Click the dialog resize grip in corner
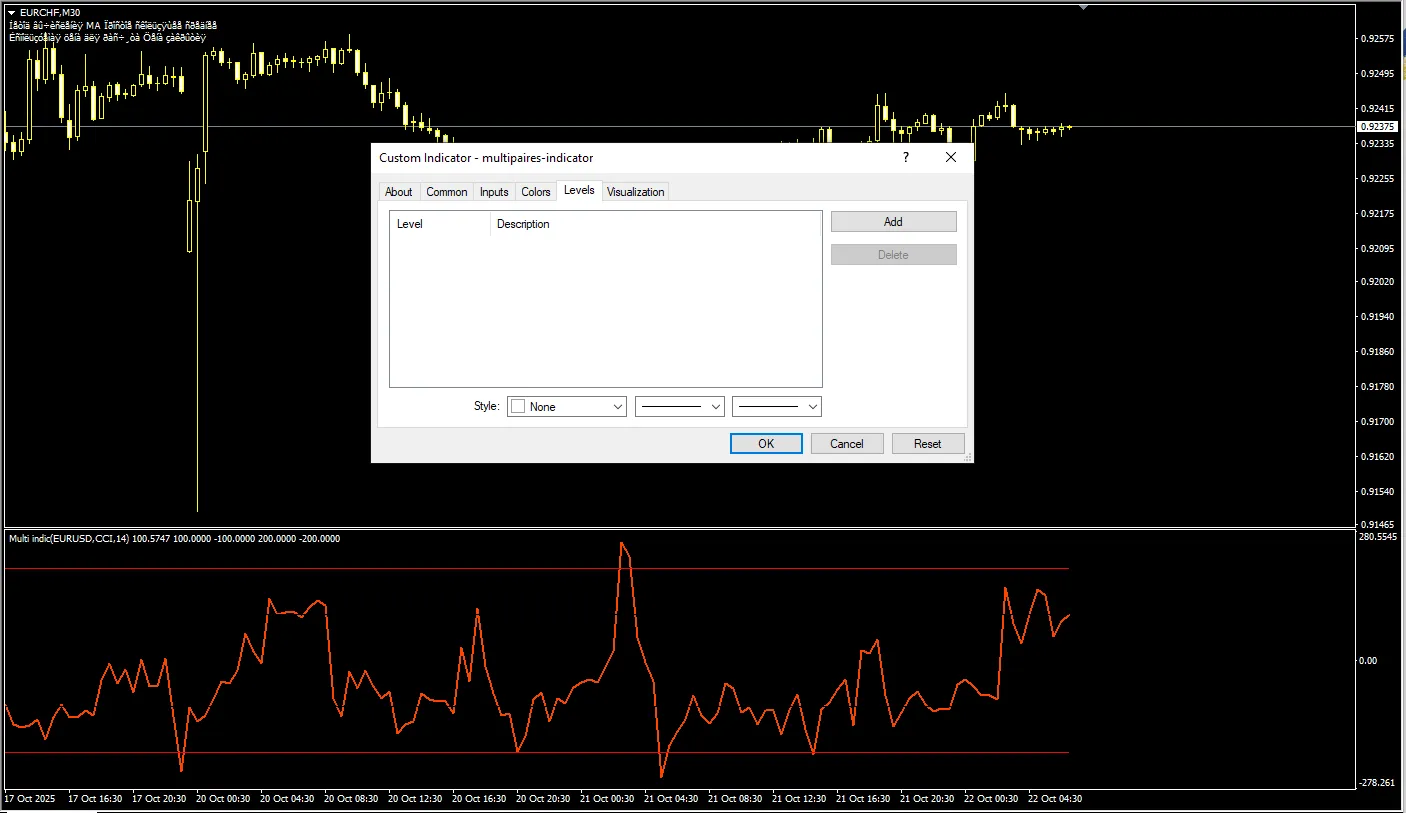This screenshot has width=1406, height=813. (x=967, y=457)
